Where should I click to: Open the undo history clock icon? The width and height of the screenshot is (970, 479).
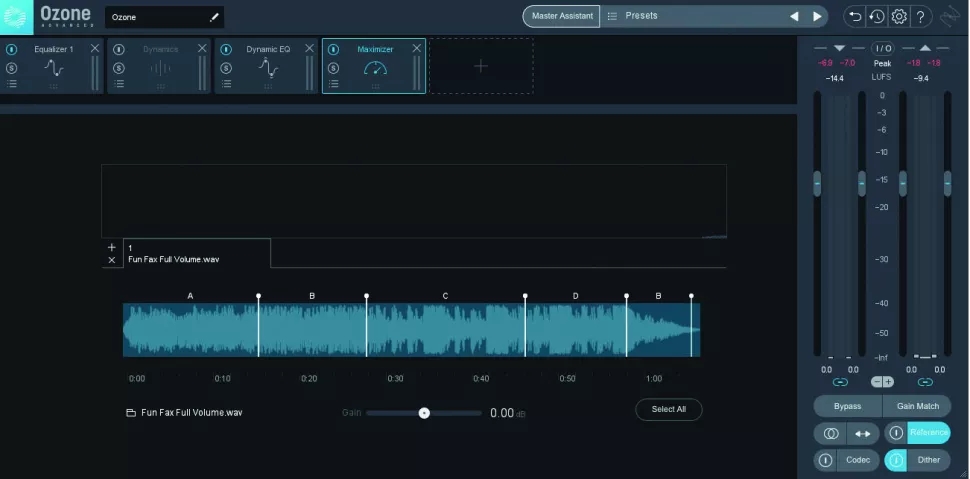click(x=876, y=16)
